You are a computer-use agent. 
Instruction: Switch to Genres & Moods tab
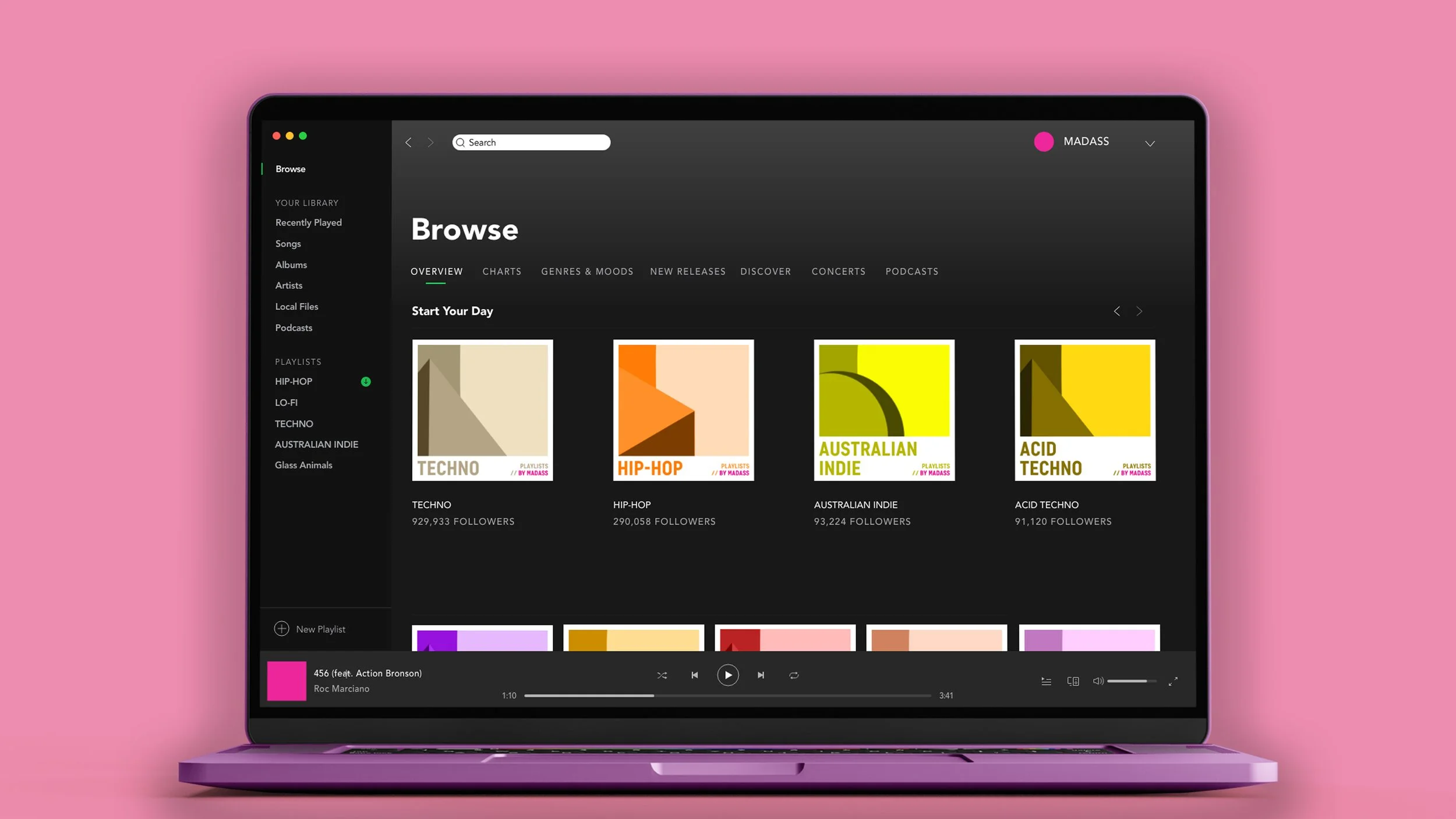pos(587,271)
